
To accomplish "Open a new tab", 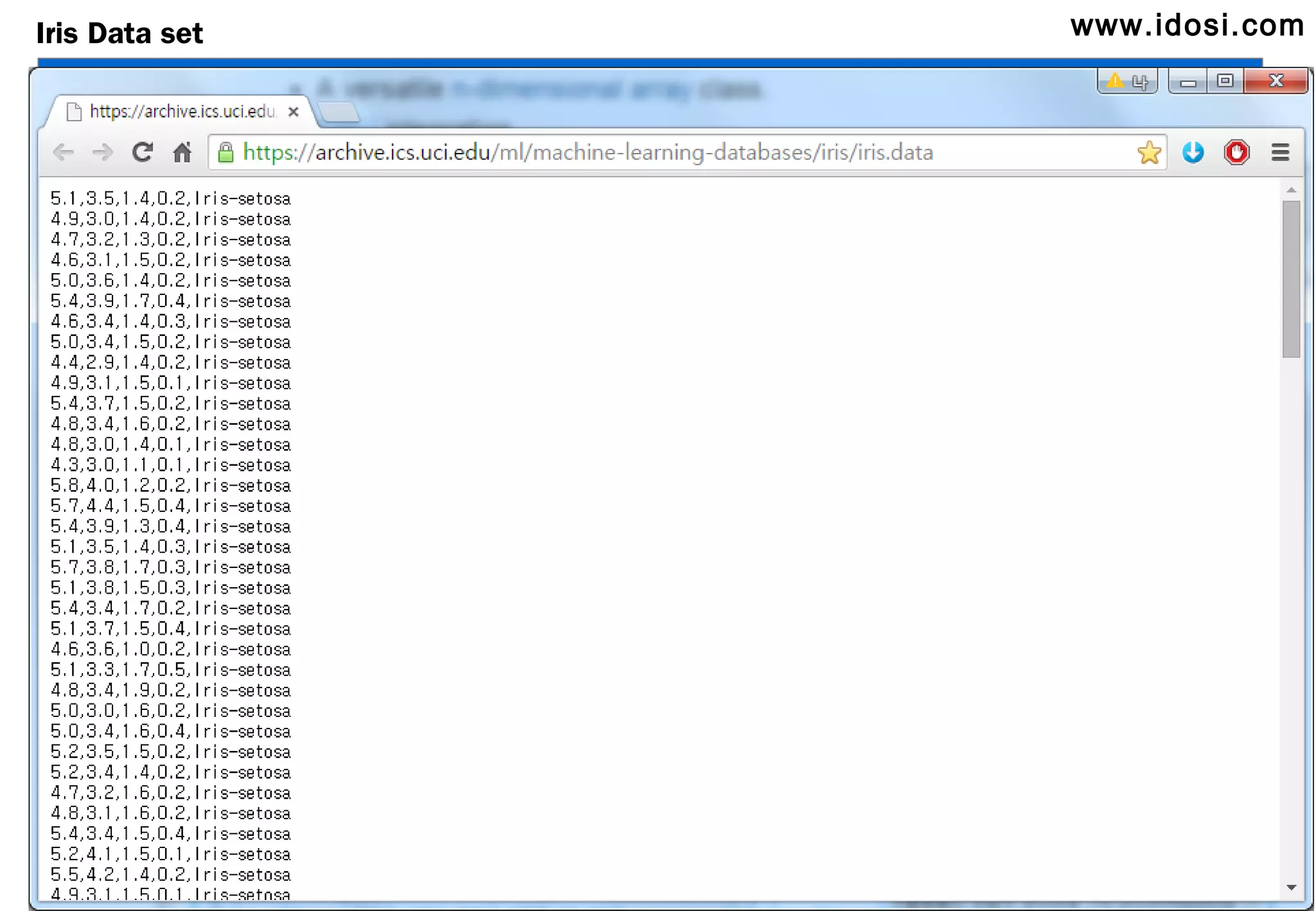I will (x=339, y=112).
